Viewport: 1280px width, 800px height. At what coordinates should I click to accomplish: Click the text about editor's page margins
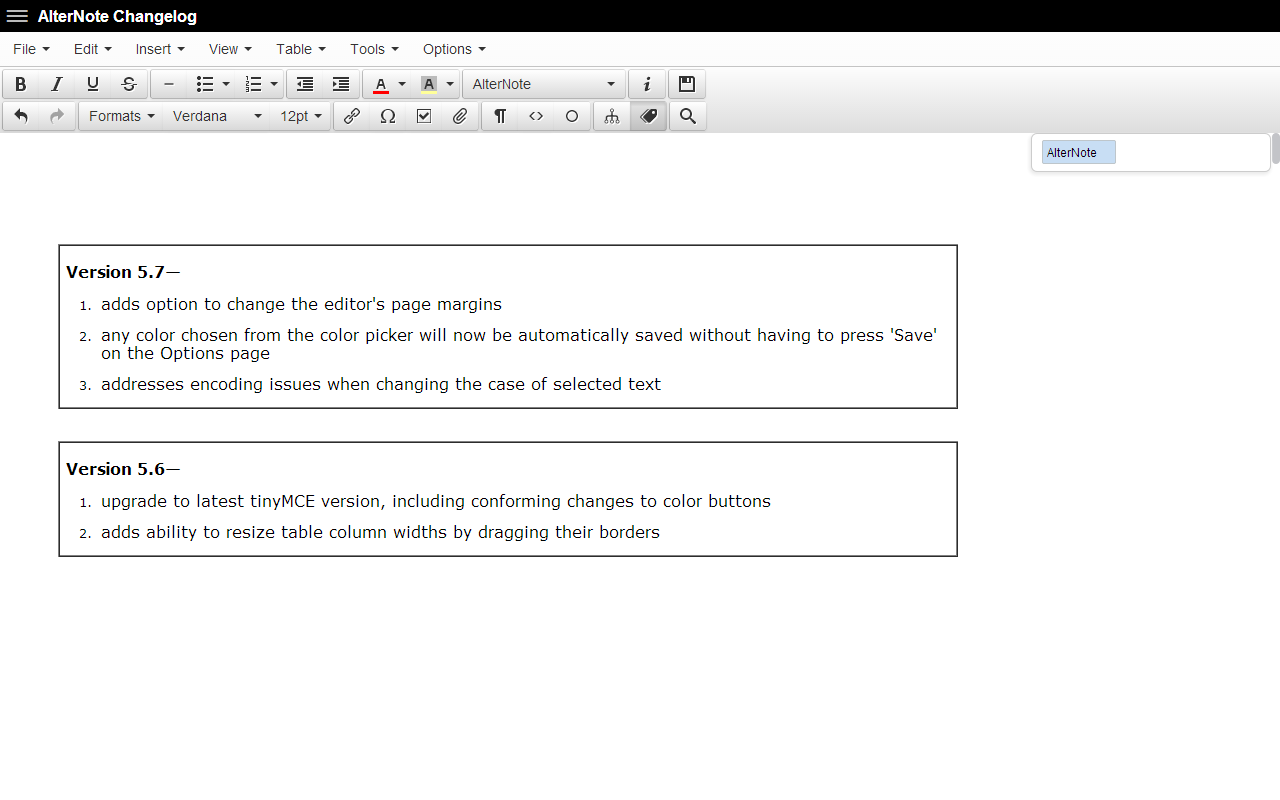click(301, 304)
